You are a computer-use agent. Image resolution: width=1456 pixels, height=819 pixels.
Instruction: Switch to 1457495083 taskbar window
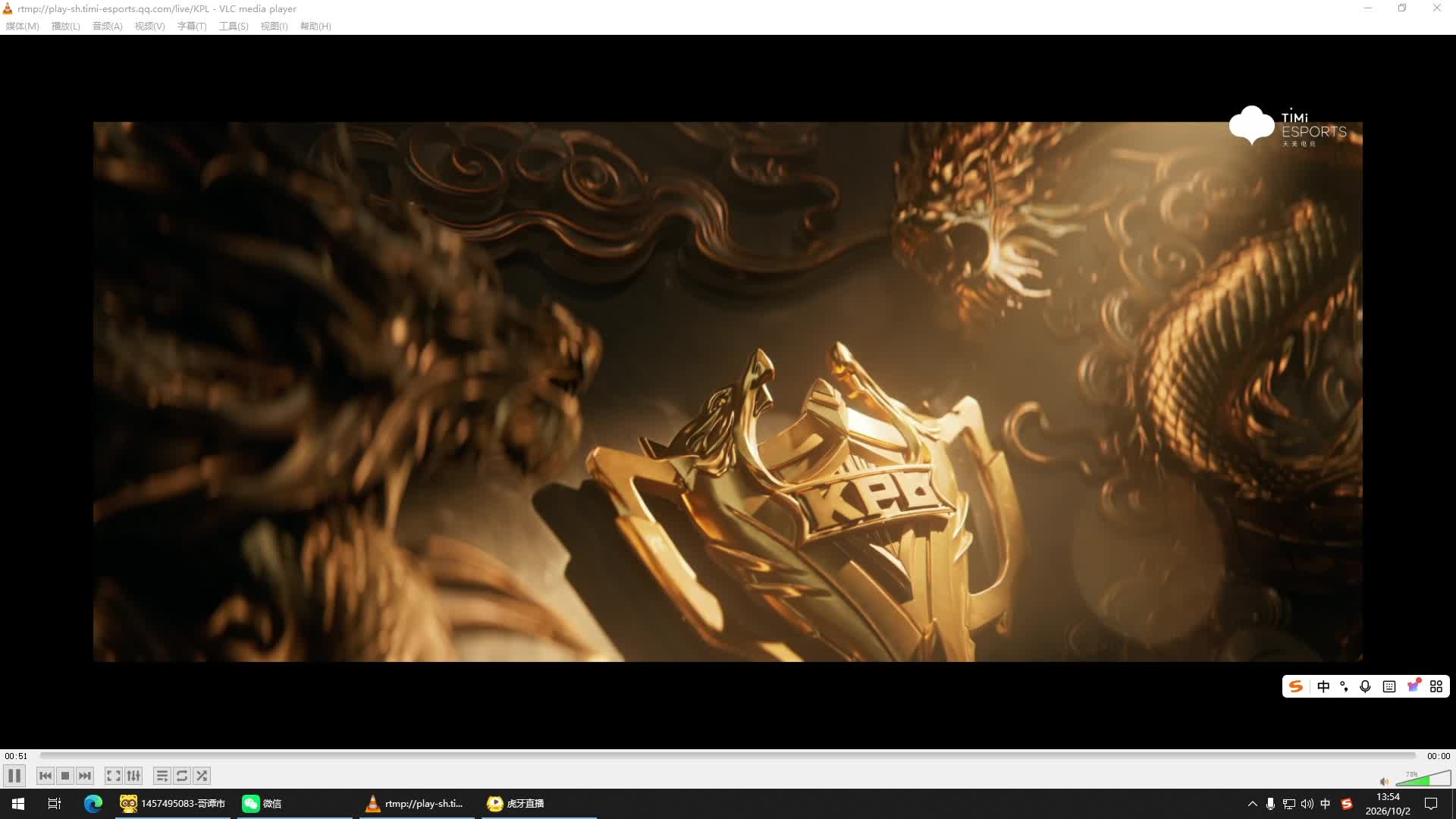(174, 804)
